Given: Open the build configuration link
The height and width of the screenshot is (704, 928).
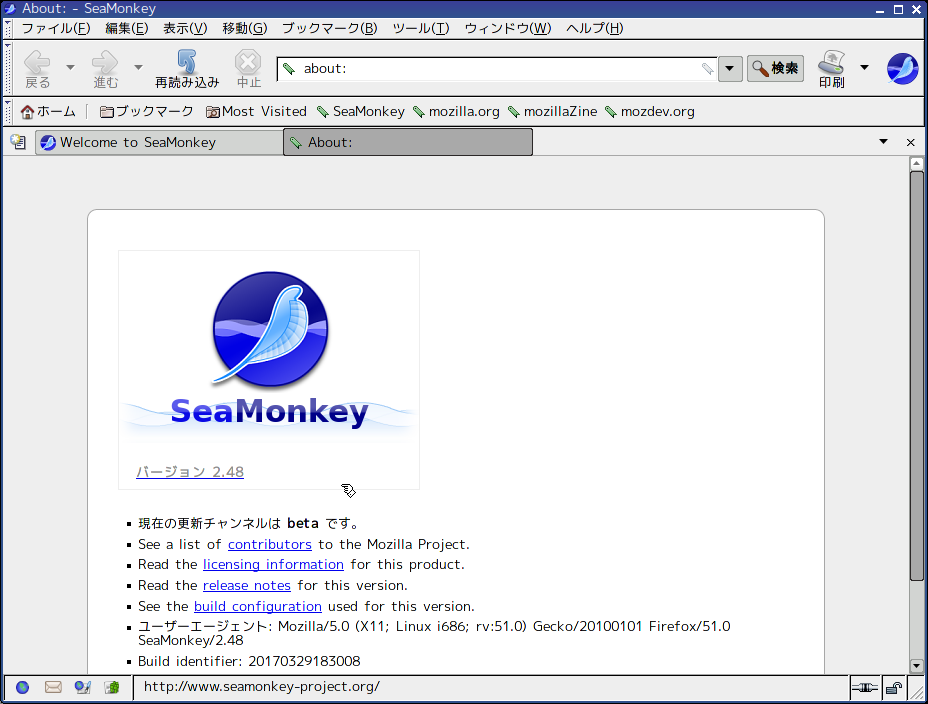Looking at the screenshot, I should tap(258, 606).
